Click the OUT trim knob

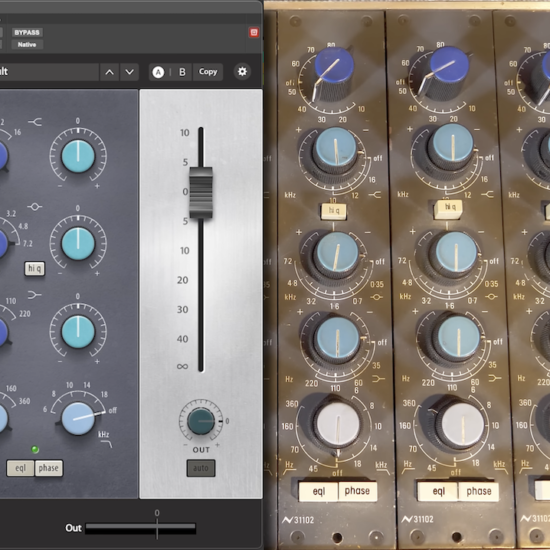(x=201, y=421)
